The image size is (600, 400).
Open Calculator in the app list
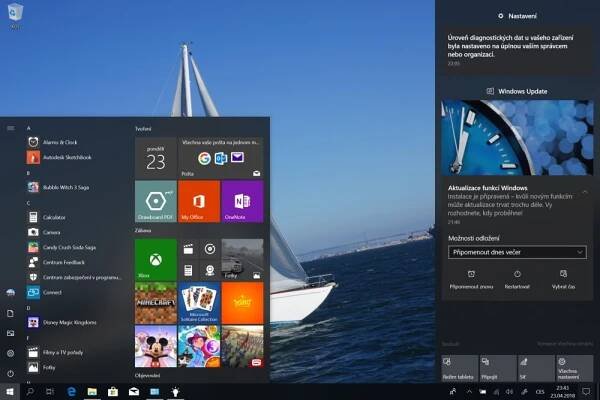click(x=54, y=217)
